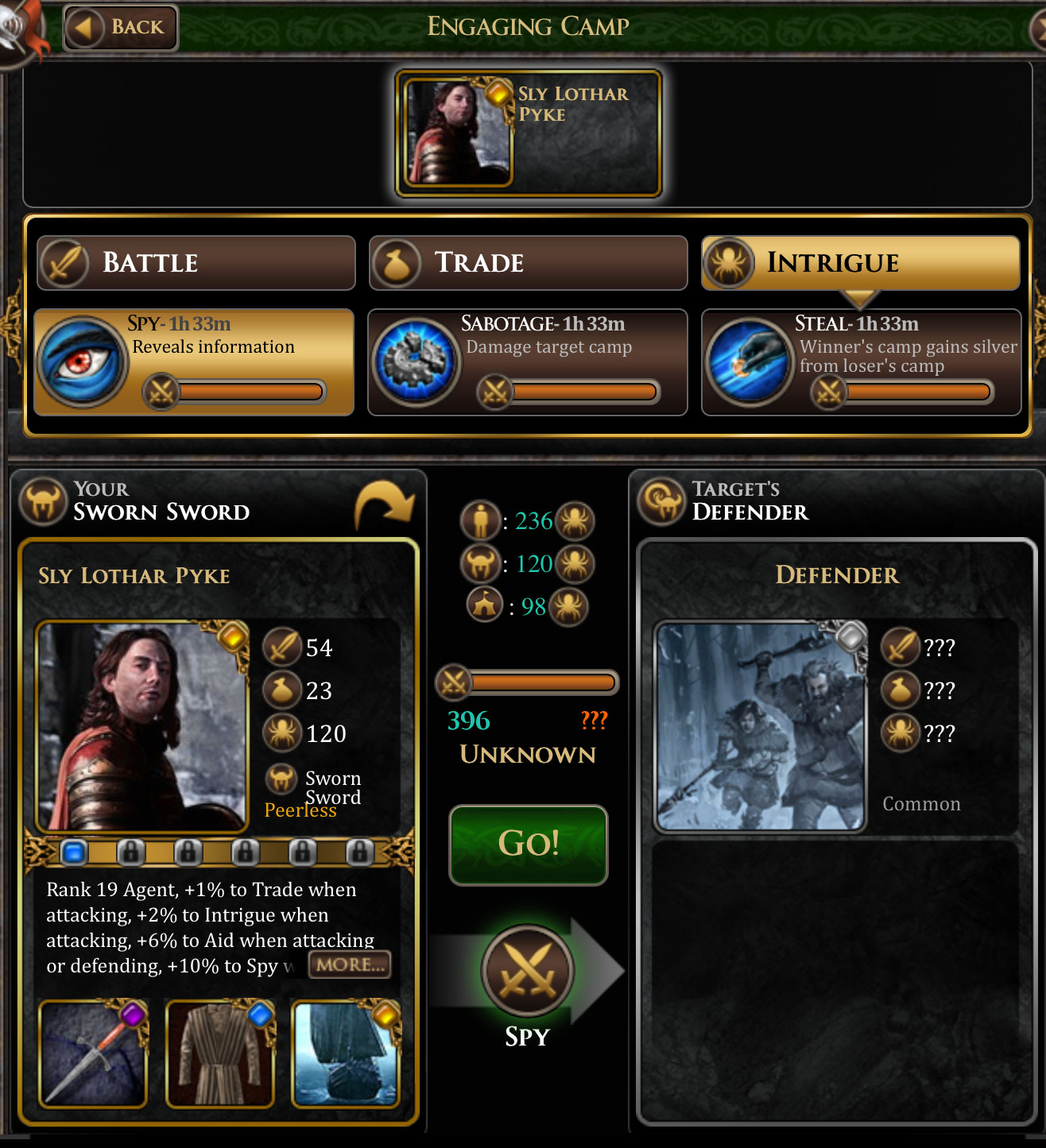Click the first locked slot padlock
Image resolution: width=1046 pixels, height=1148 pixels.
point(131,852)
